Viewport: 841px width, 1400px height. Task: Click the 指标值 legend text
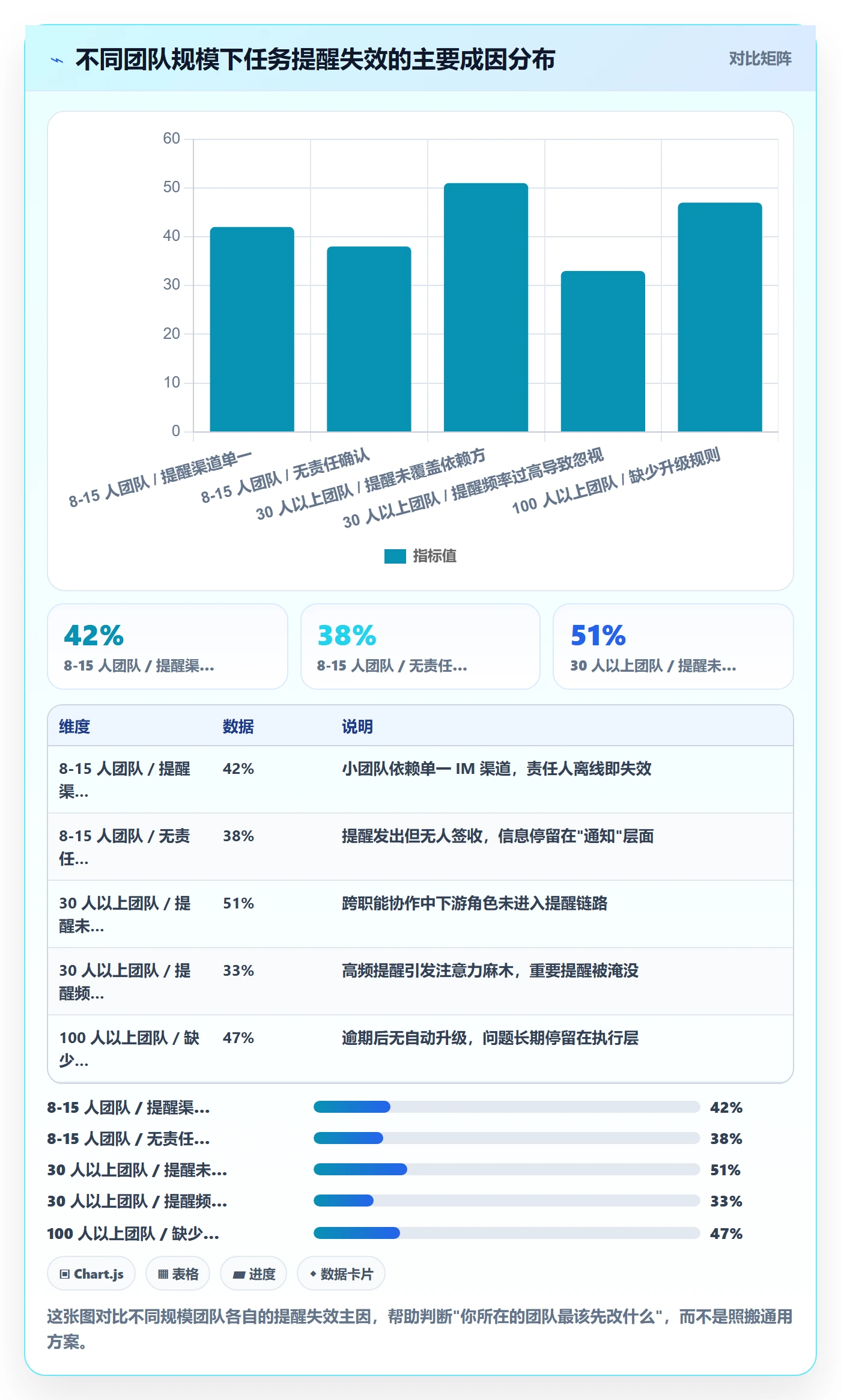(434, 556)
